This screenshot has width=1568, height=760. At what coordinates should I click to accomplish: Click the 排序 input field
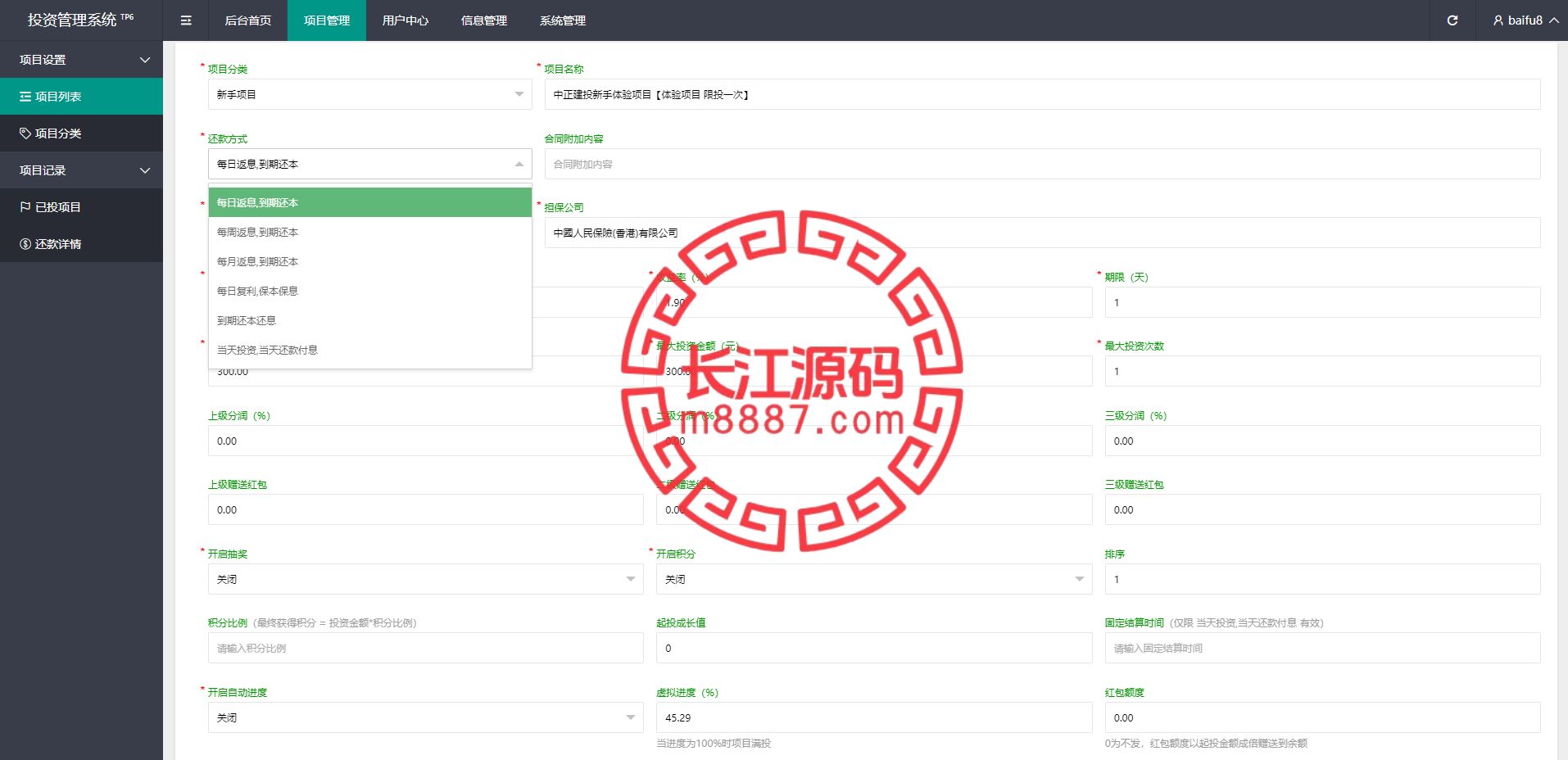coord(1322,579)
